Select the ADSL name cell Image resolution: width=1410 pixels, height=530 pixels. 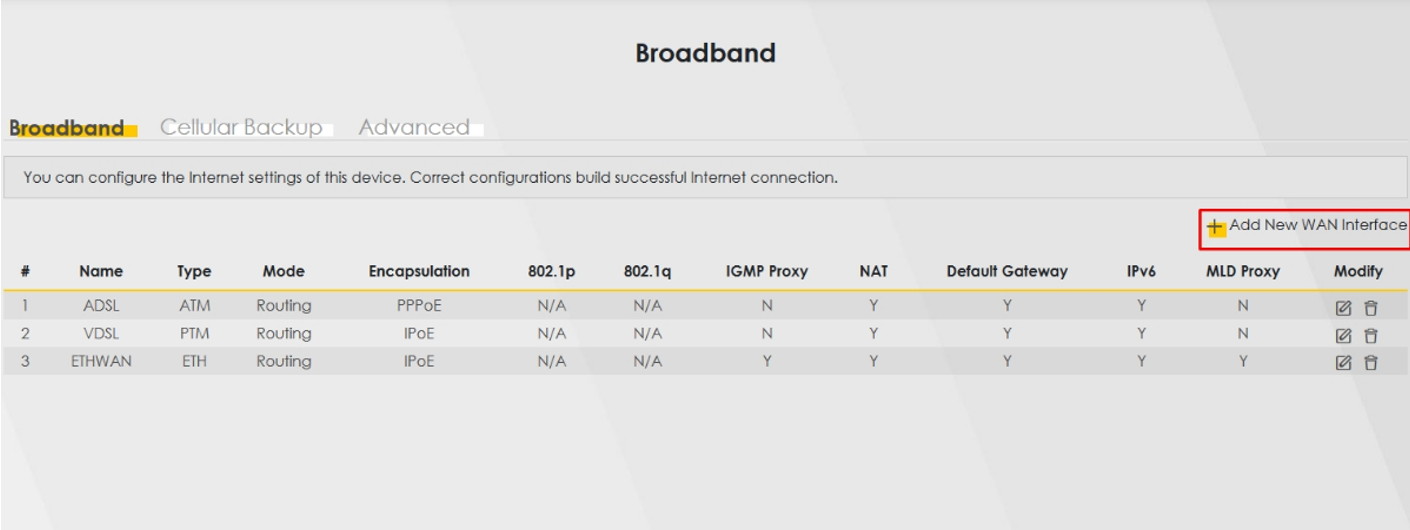pos(102,305)
